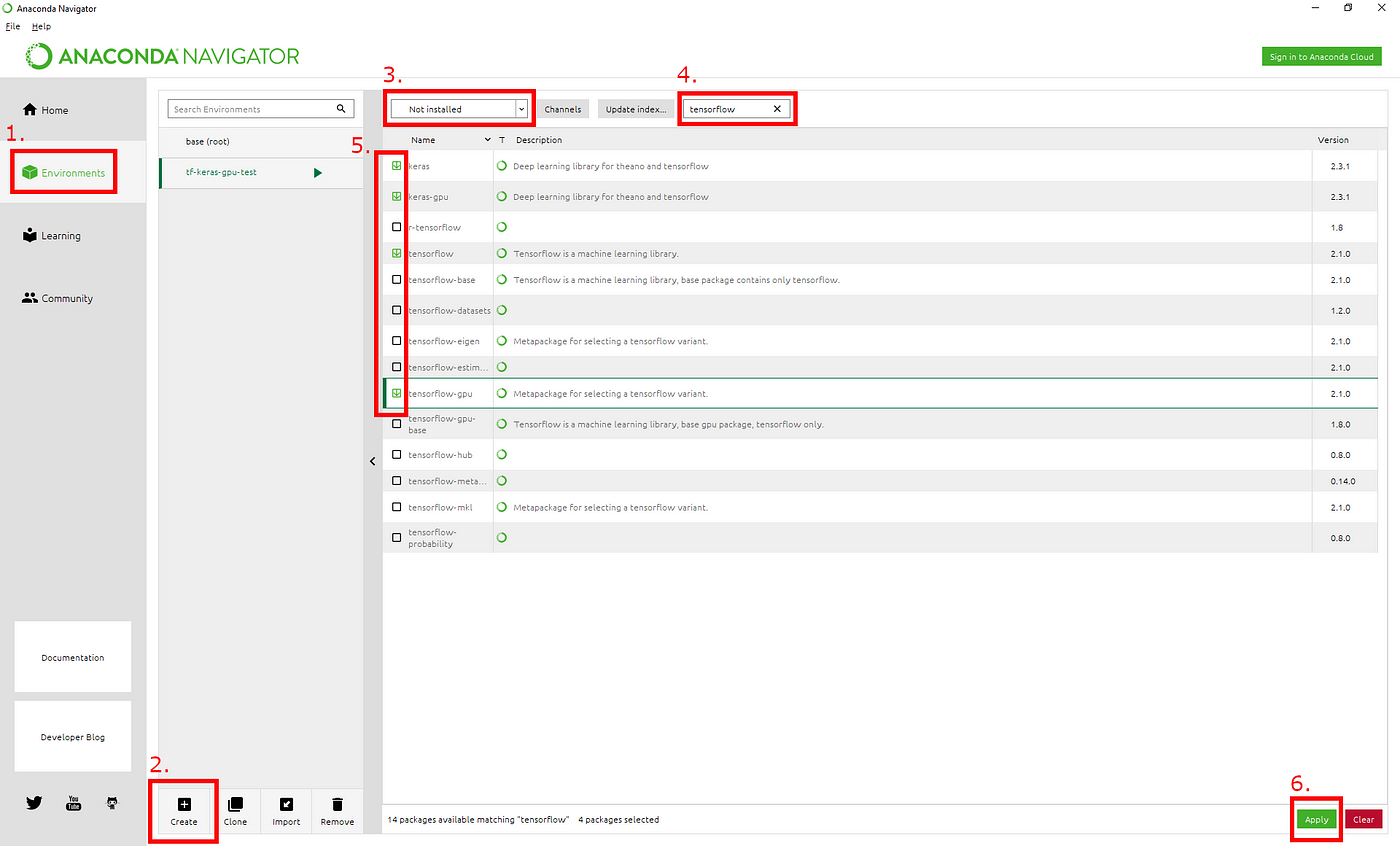This screenshot has width=1400, height=846.
Task: Apply the selected package changes
Action: tap(1316, 818)
